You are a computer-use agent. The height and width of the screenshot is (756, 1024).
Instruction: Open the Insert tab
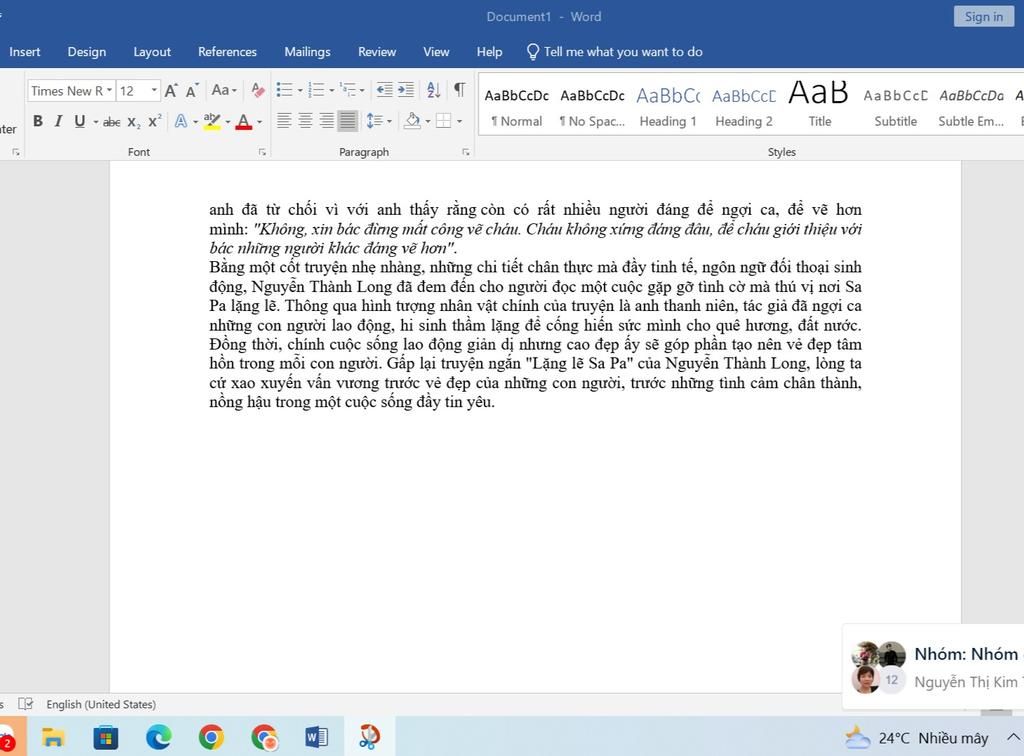(x=25, y=52)
